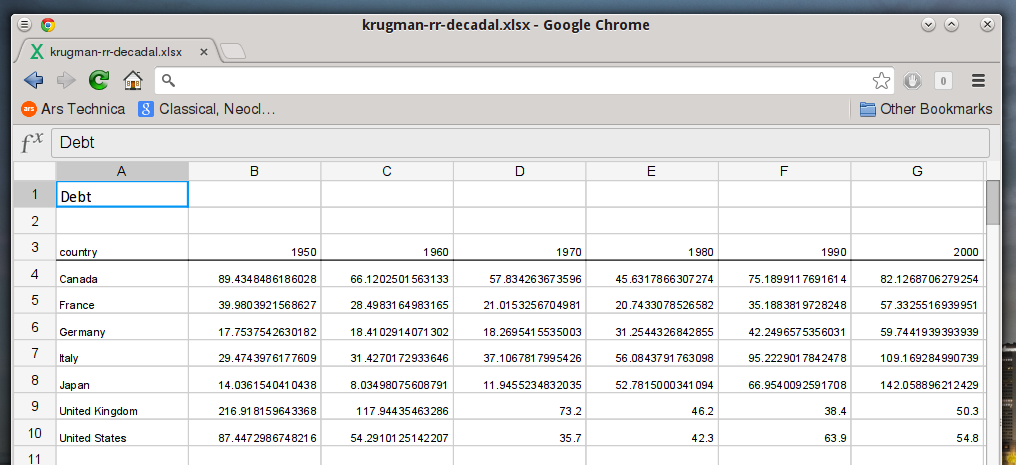This screenshot has width=1016, height=465.
Task: Go to the home page icon
Action: [x=132, y=80]
